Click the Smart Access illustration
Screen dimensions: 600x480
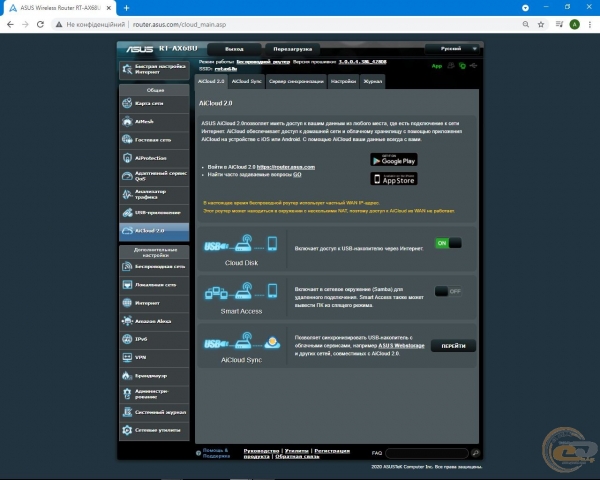(x=241, y=291)
